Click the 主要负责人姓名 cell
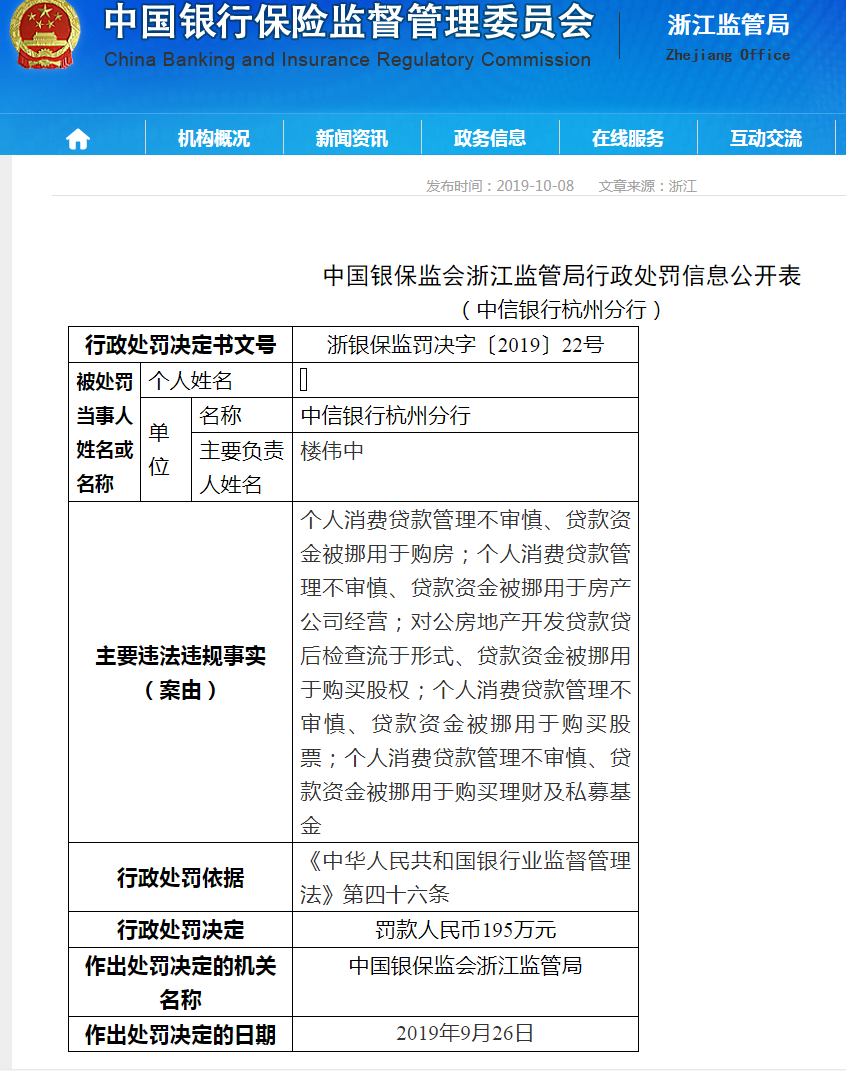Image resolution: width=846 pixels, height=1071 pixels. [242, 467]
